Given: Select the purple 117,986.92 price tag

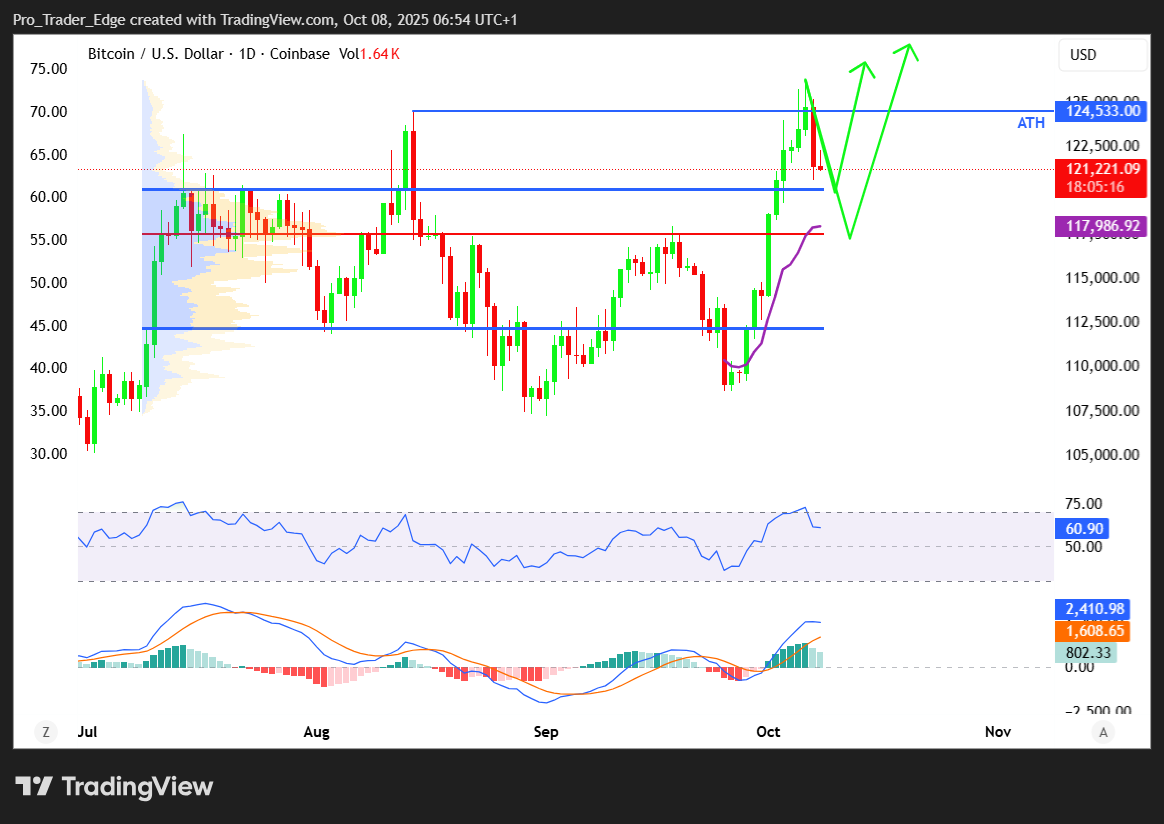Looking at the screenshot, I should 1100,227.
